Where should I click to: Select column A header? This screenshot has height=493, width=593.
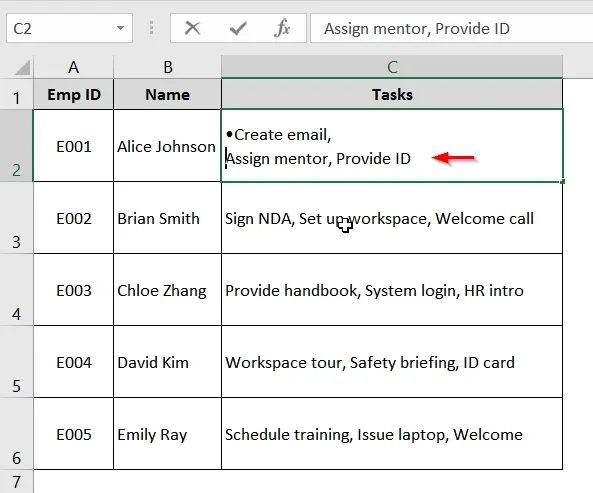tap(73, 67)
